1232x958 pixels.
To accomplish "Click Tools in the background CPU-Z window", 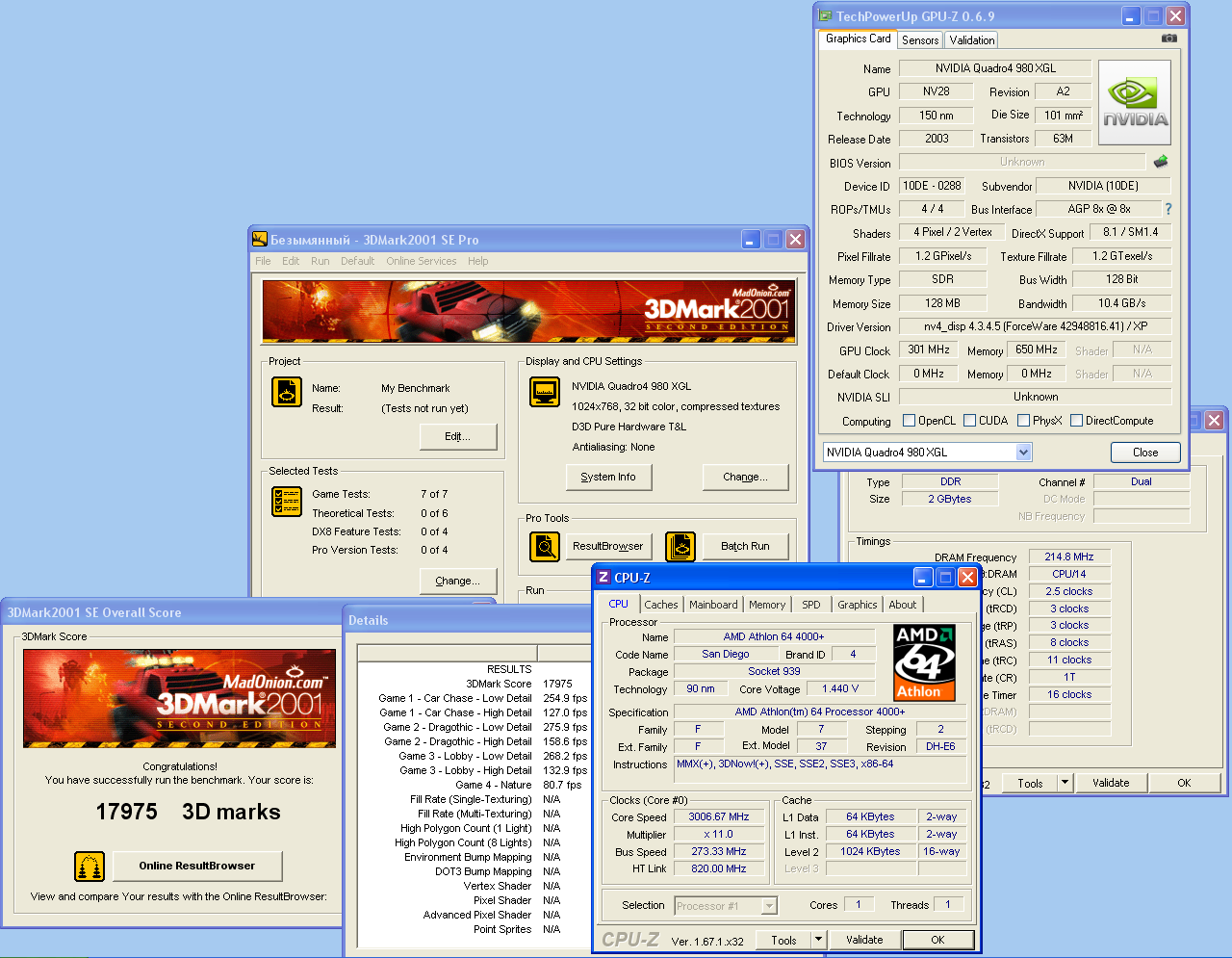I will [x=1030, y=783].
